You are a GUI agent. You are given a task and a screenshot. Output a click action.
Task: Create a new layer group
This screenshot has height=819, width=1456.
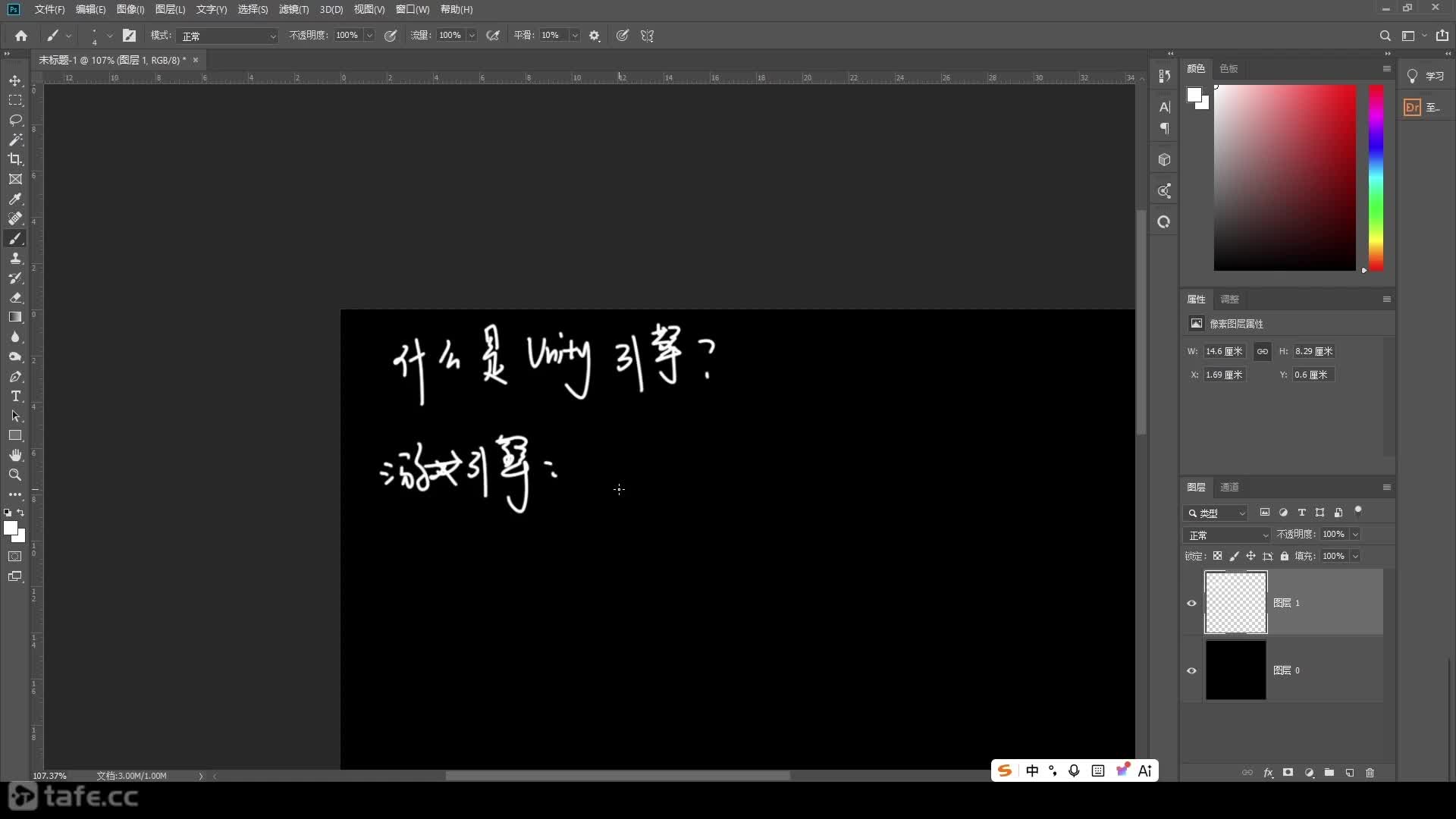1329,773
